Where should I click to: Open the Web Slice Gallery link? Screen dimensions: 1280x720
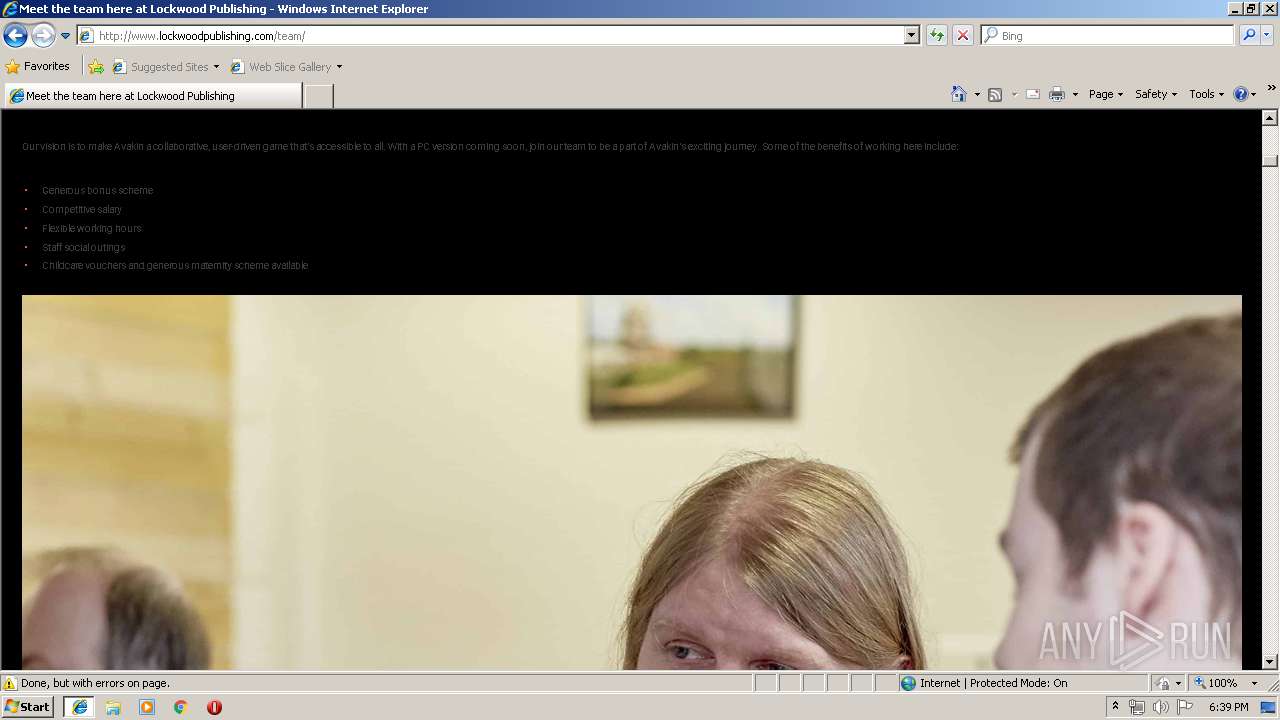[281, 67]
